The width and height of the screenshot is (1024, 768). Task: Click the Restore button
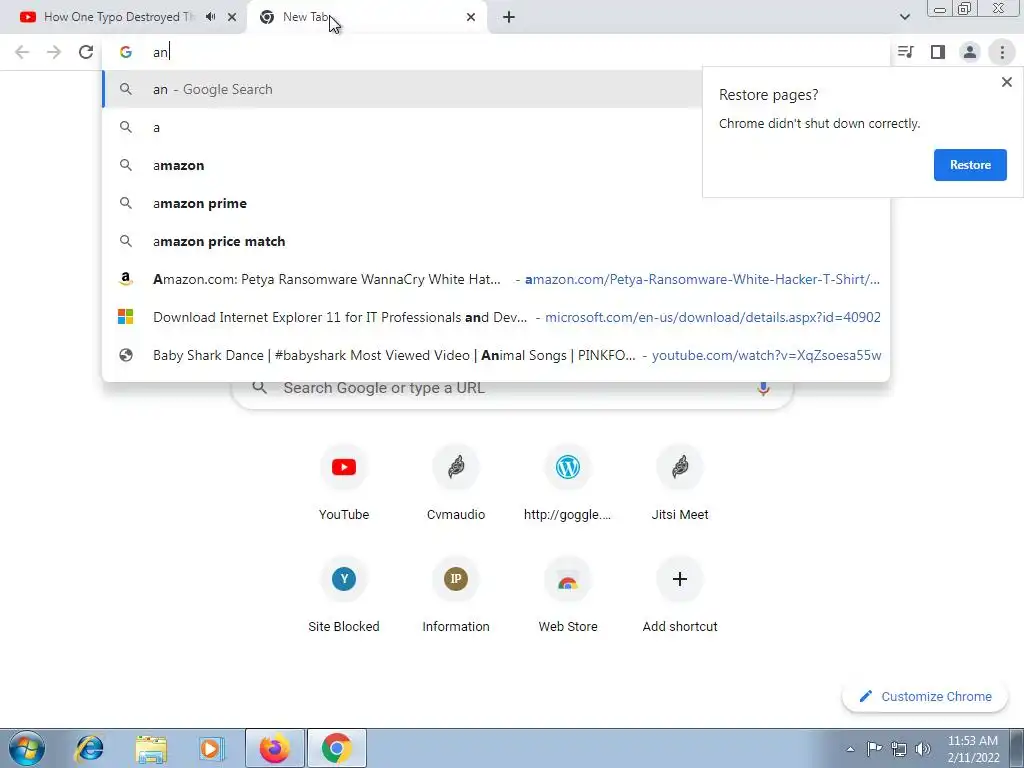[970, 165]
